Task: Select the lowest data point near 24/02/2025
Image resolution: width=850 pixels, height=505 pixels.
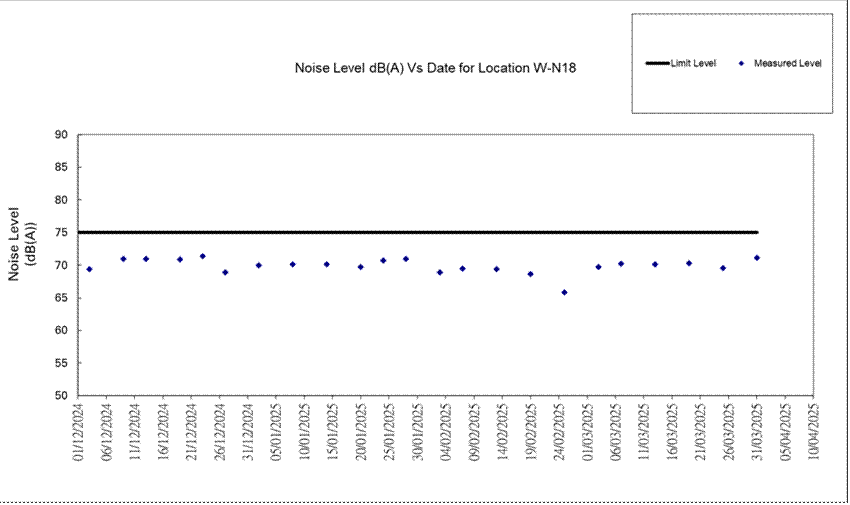Action: point(564,292)
